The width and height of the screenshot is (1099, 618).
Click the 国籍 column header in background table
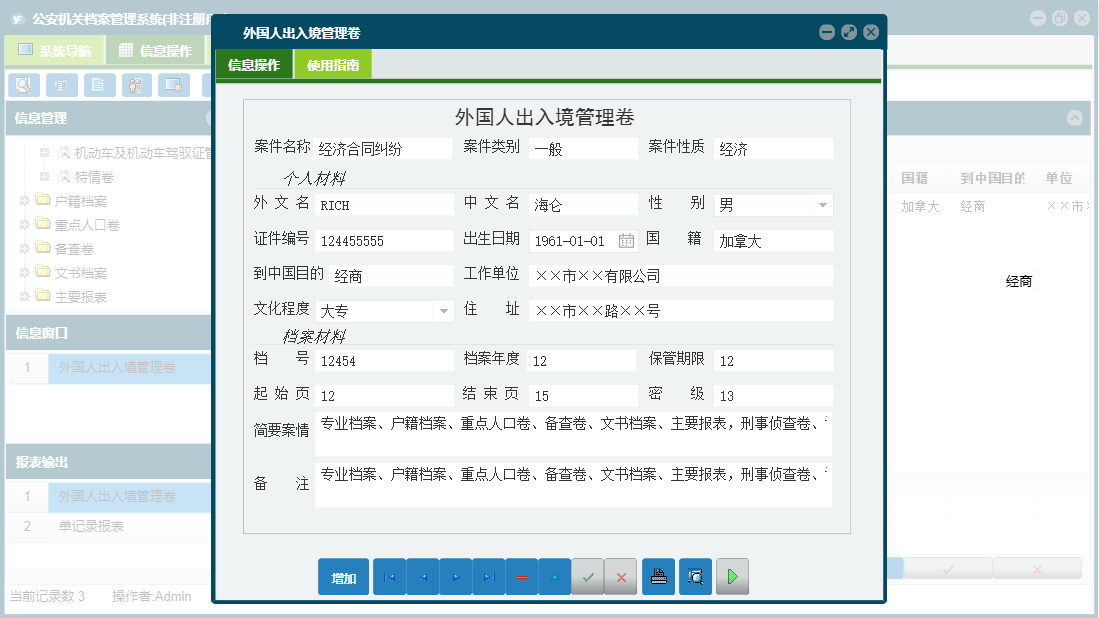[915, 178]
